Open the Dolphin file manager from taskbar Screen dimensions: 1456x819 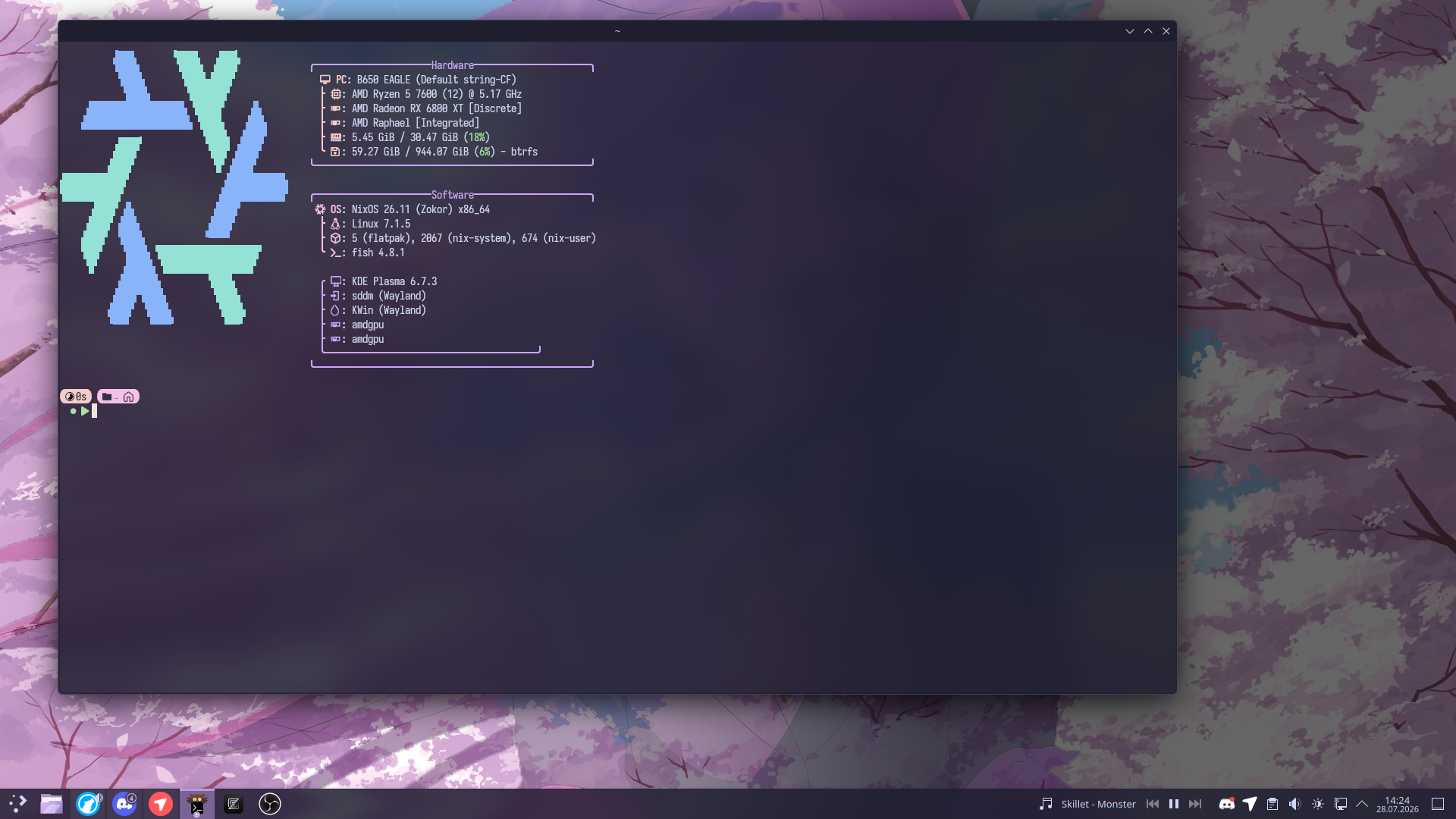pos(52,804)
